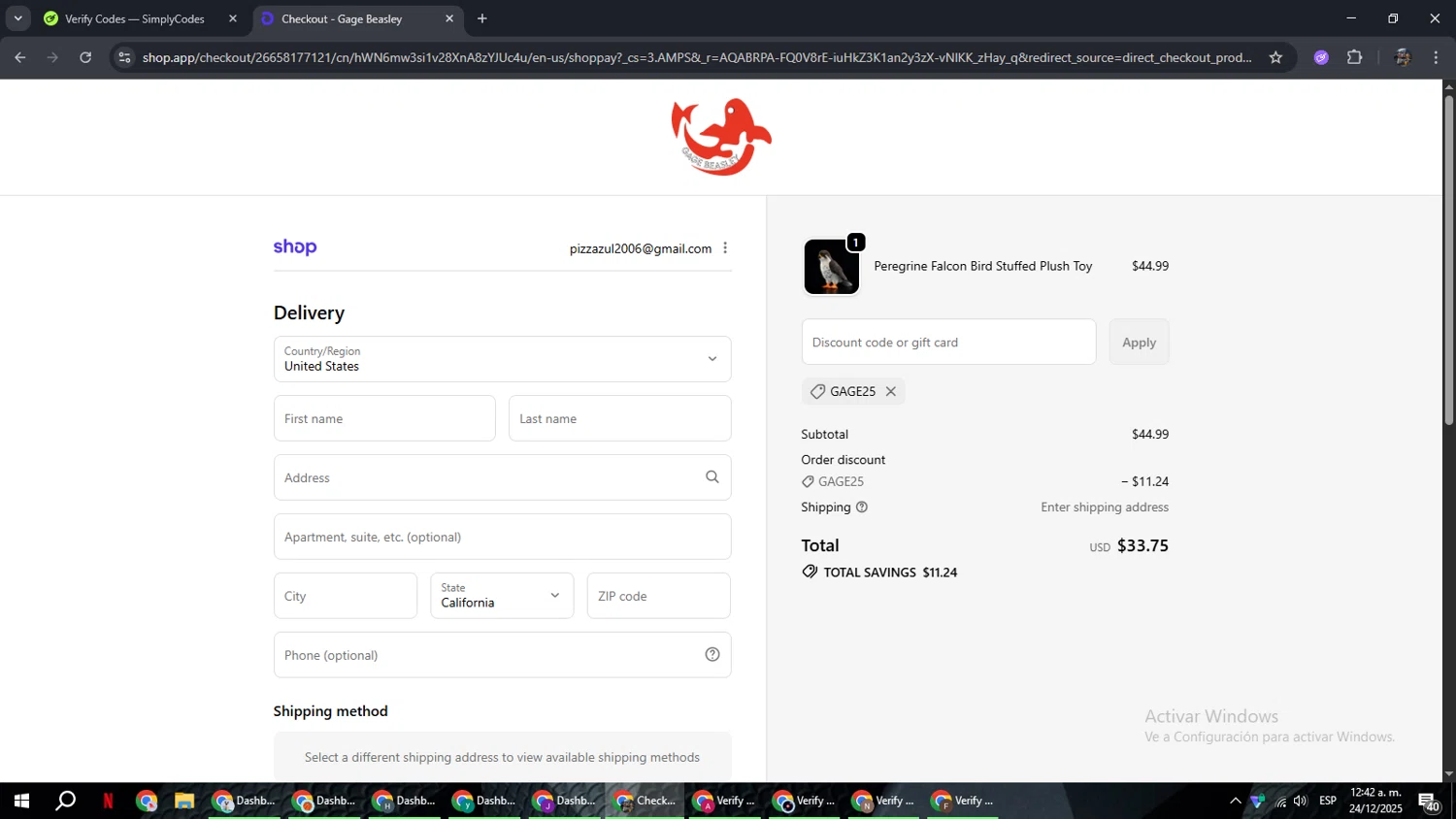Viewport: 1456px width, 819px height.
Task: Click the purple extension icon in toolbar
Action: (1321, 57)
